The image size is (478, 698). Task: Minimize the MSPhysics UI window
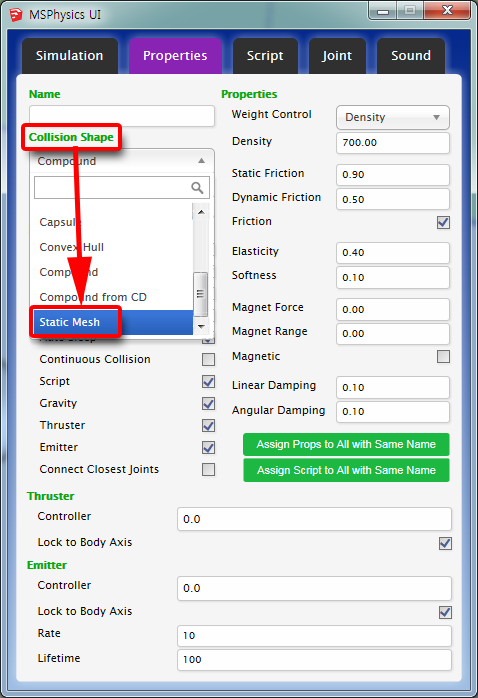[383, 11]
